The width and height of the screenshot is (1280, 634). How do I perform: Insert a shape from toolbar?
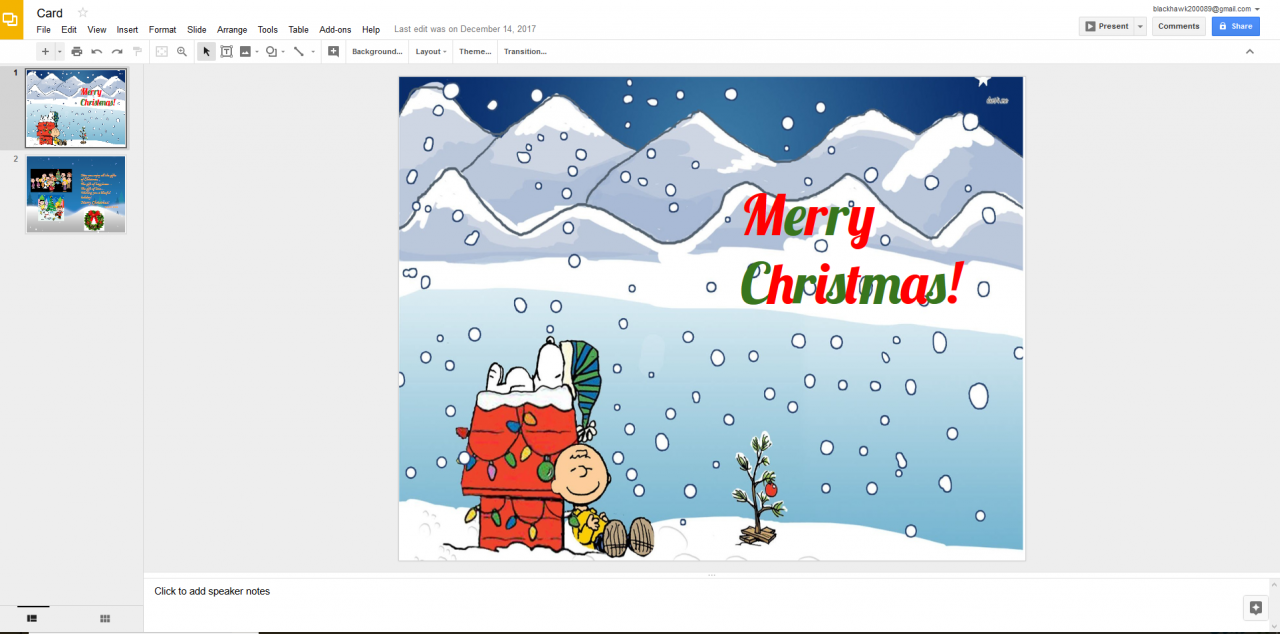271,51
